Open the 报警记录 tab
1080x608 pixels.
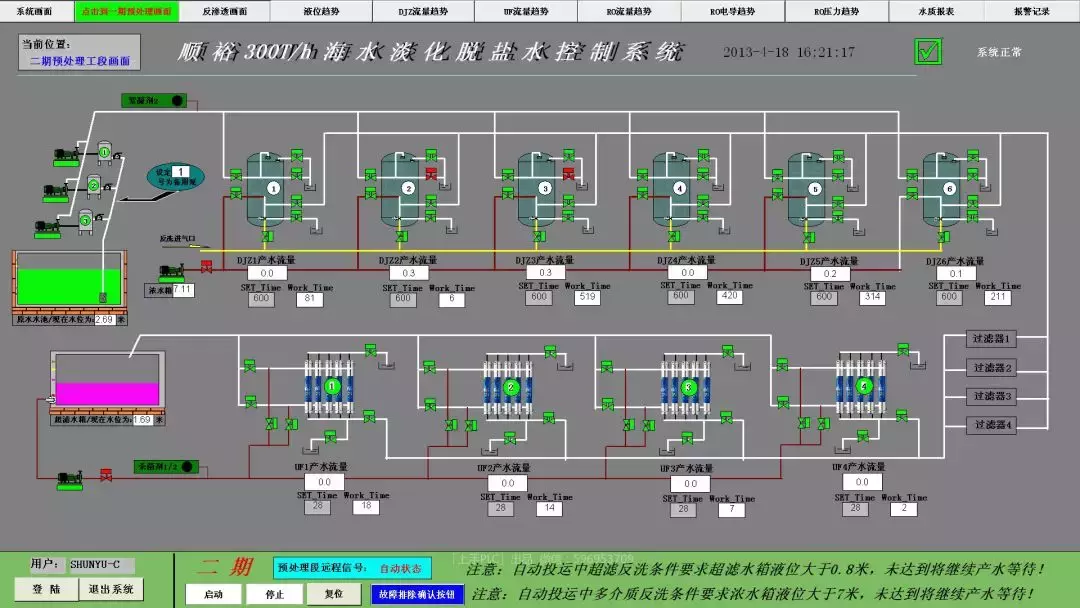point(1031,11)
